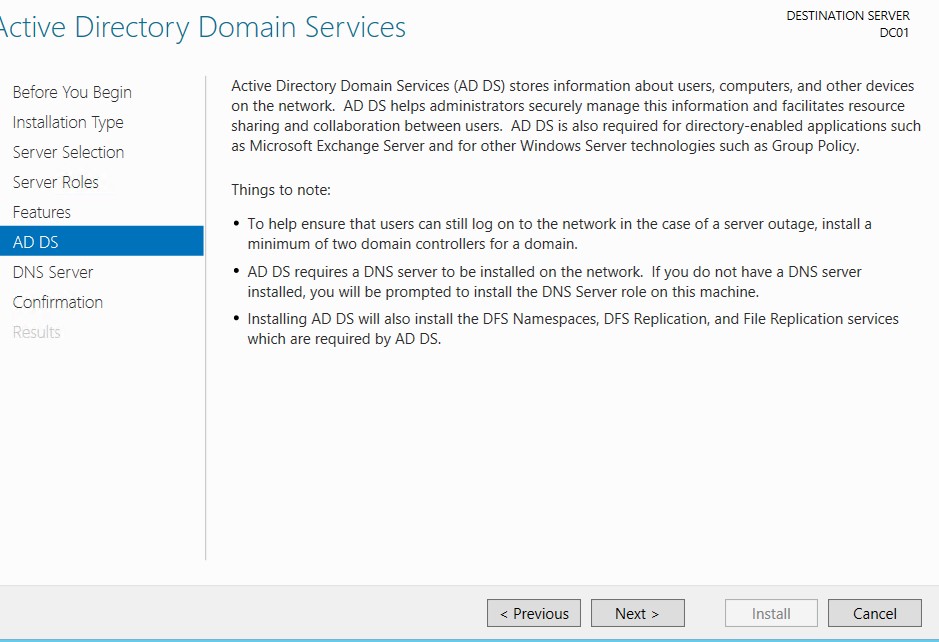Go to the Before You Begin step
This screenshot has width=939, height=642.
click(x=72, y=92)
